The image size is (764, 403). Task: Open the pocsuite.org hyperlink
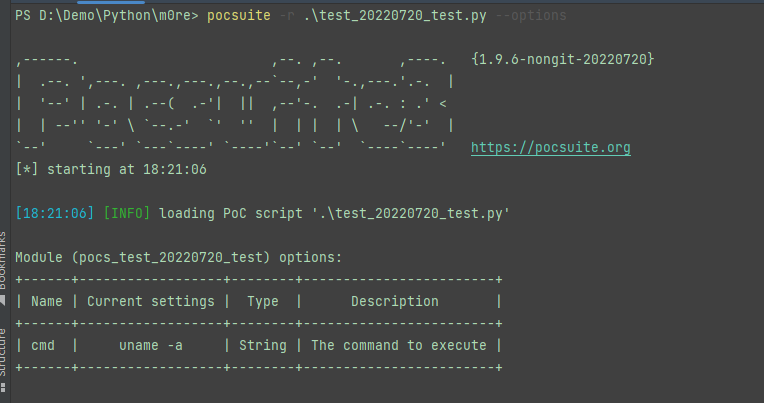[551, 148]
